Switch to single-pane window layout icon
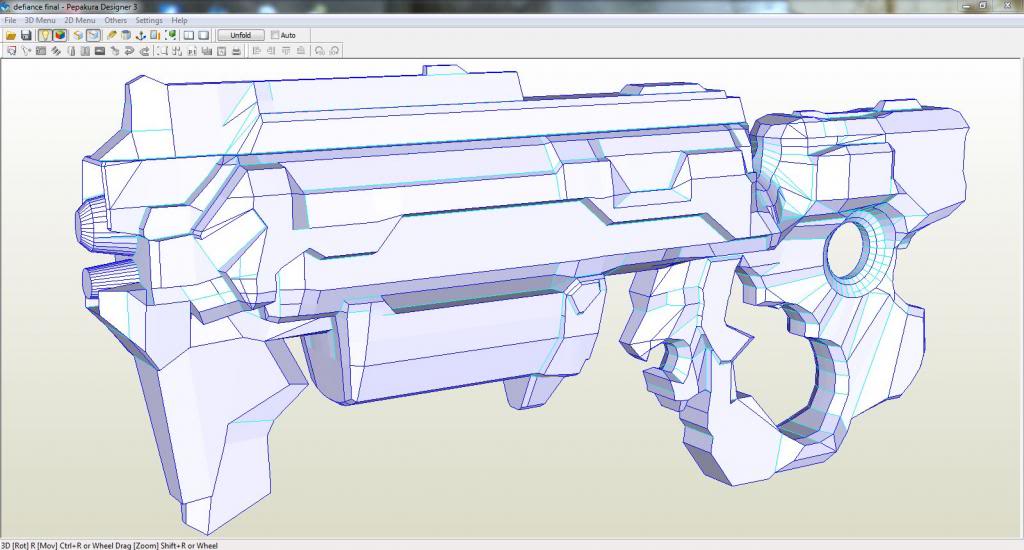 [203, 35]
